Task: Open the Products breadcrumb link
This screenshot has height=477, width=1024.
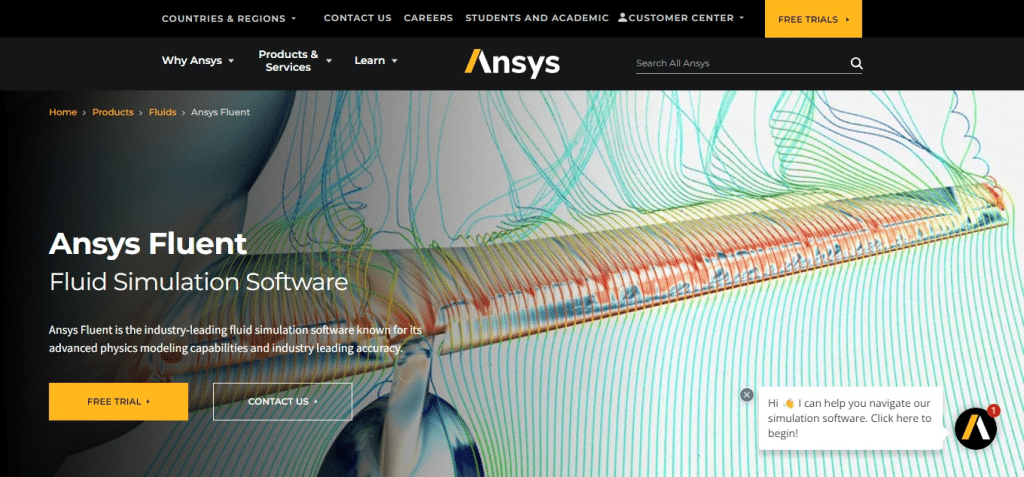Action: coord(113,112)
